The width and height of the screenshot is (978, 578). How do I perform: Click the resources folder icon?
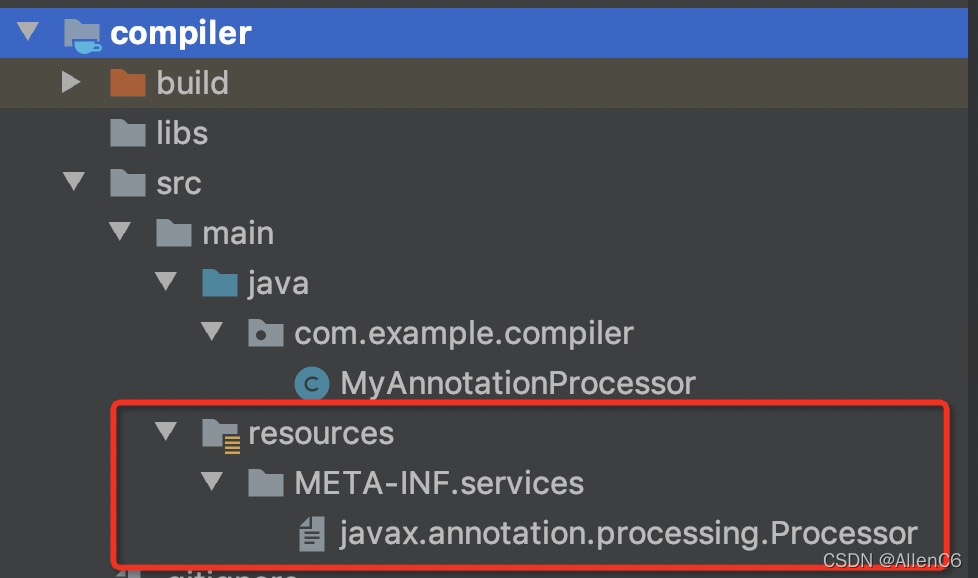221,436
